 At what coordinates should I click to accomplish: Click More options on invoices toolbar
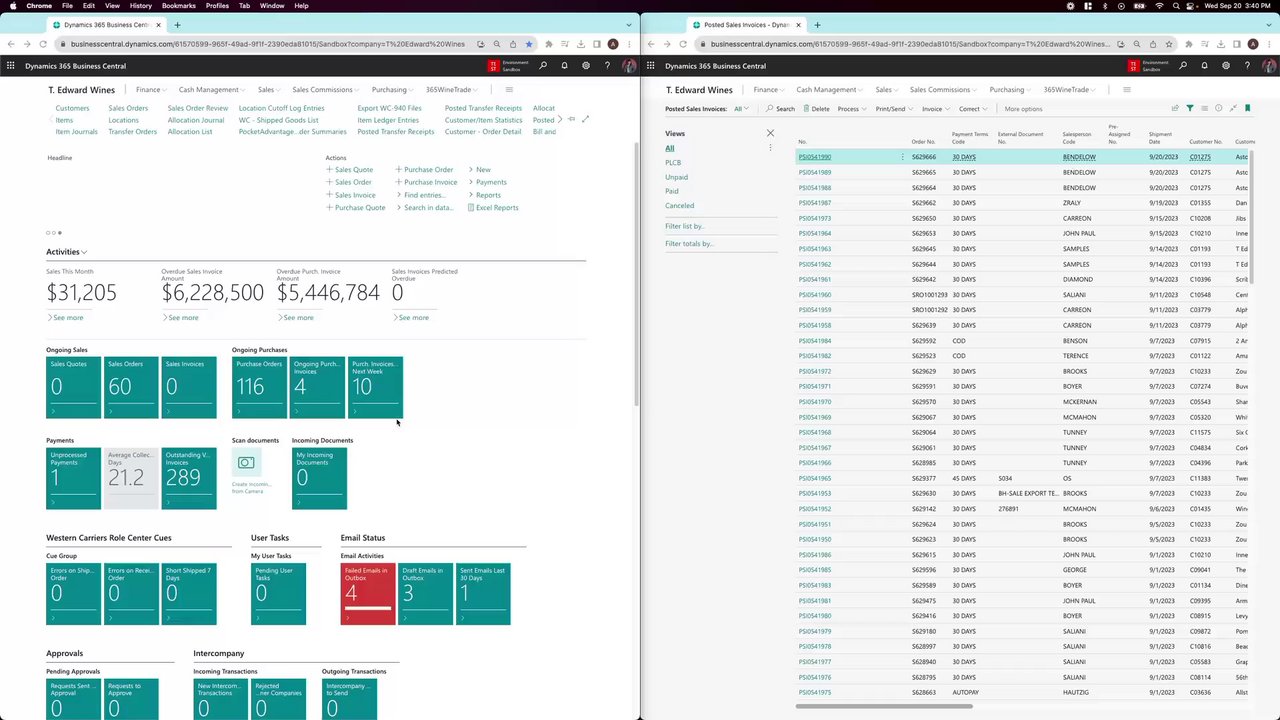pos(1023,108)
